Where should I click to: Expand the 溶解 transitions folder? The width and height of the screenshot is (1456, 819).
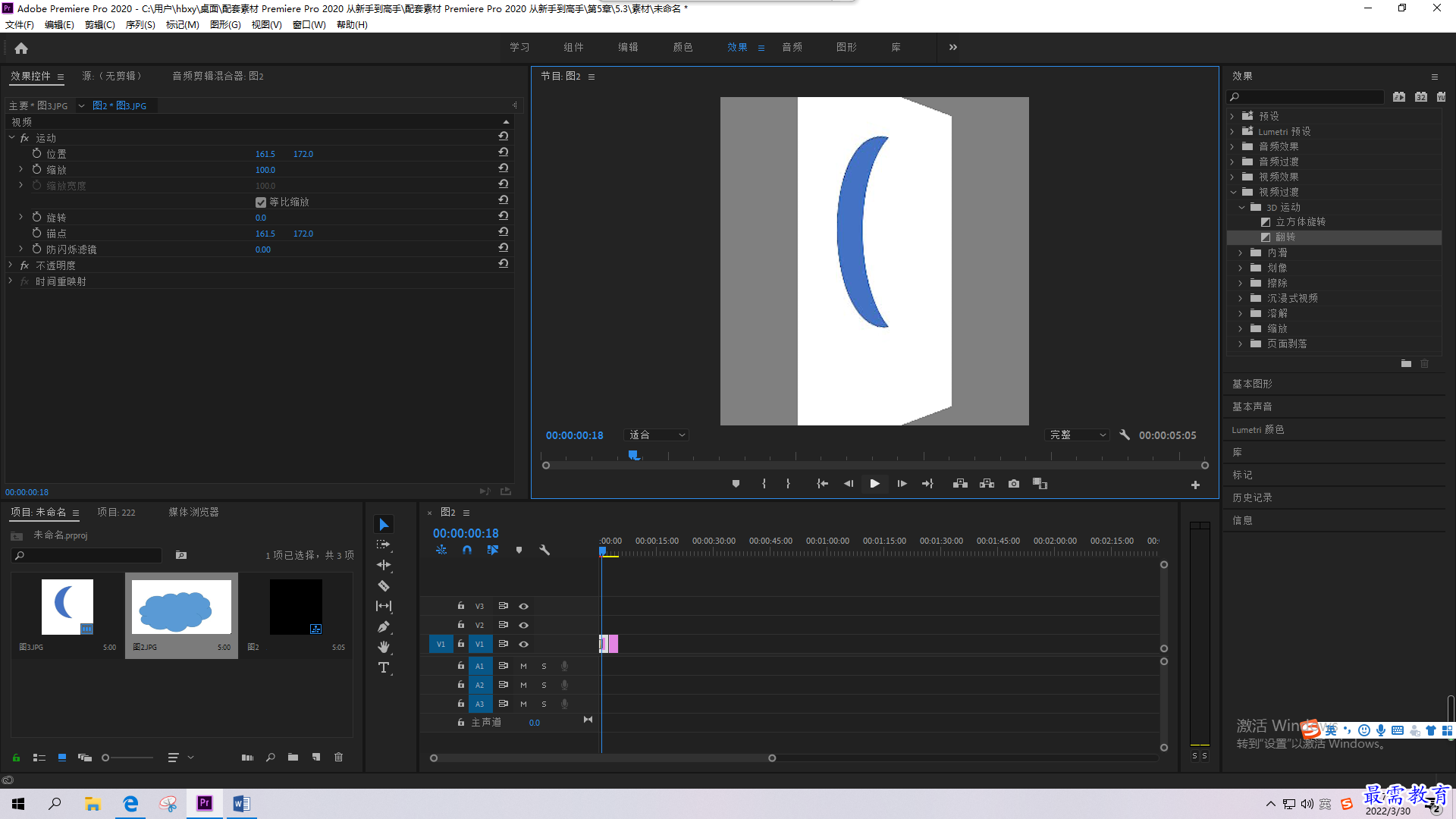pyautogui.click(x=1241, y=314)
